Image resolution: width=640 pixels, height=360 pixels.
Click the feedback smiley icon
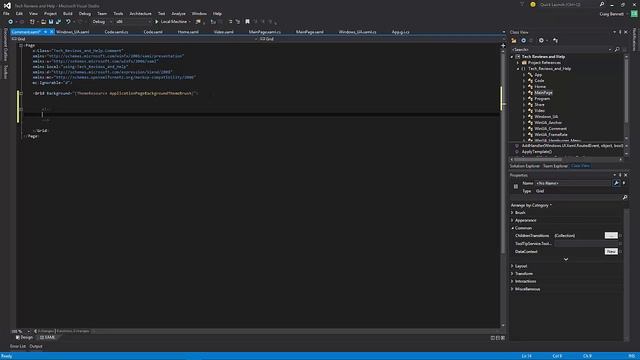click(x=533, y=4)
